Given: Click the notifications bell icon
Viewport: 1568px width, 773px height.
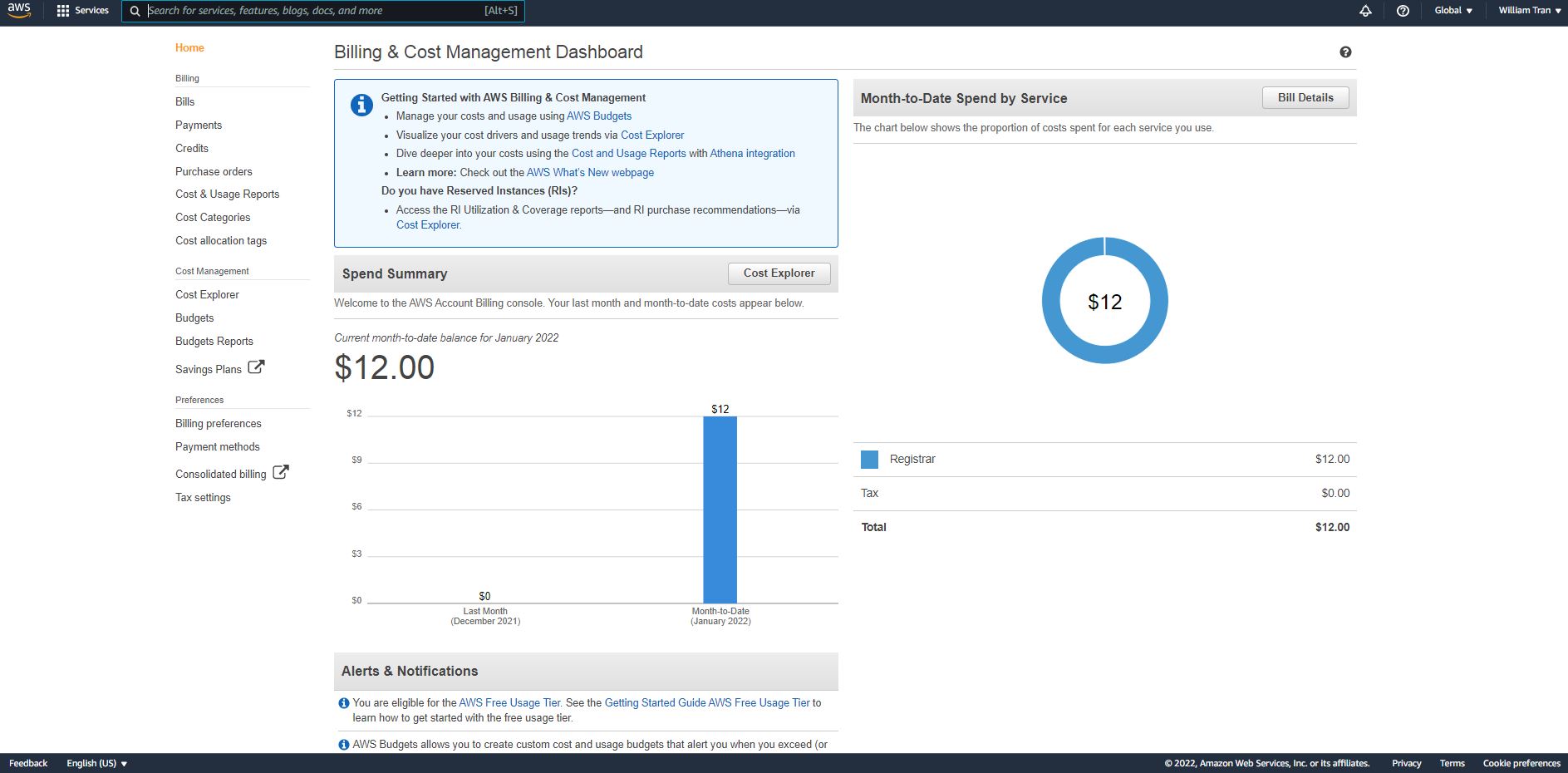Looking at the screenshot, I should point(1365,11).
